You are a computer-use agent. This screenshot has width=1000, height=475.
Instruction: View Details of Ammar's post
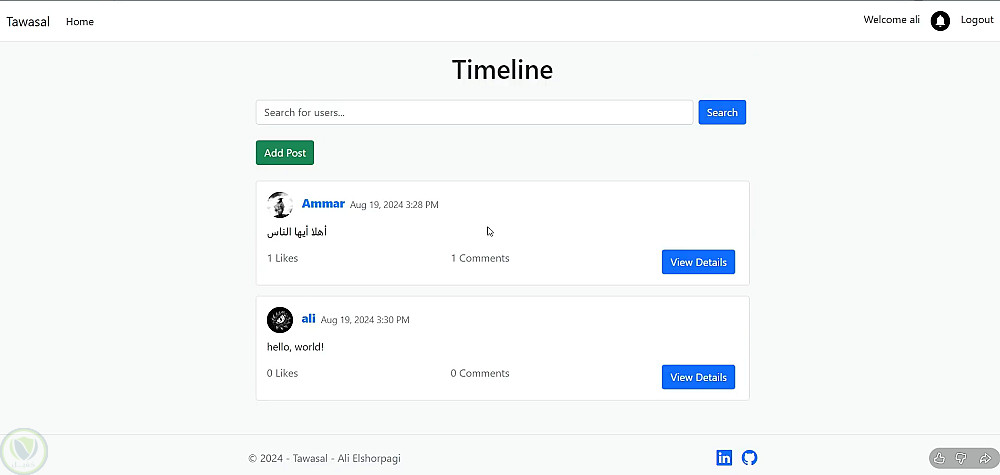point(698,262)
